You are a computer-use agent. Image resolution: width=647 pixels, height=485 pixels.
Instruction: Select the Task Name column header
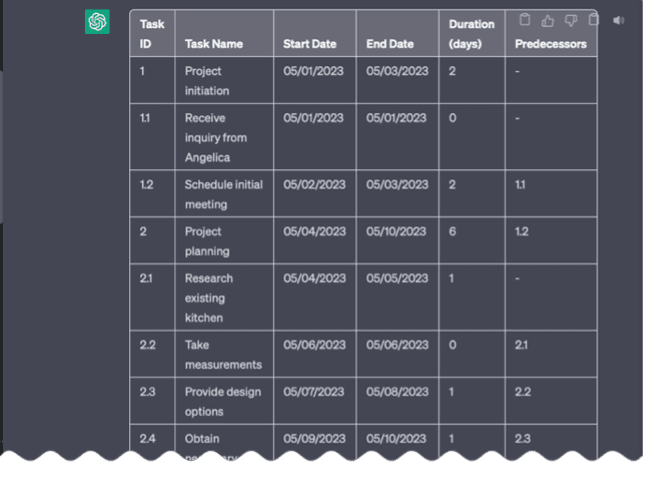click(x=224, y=33)
